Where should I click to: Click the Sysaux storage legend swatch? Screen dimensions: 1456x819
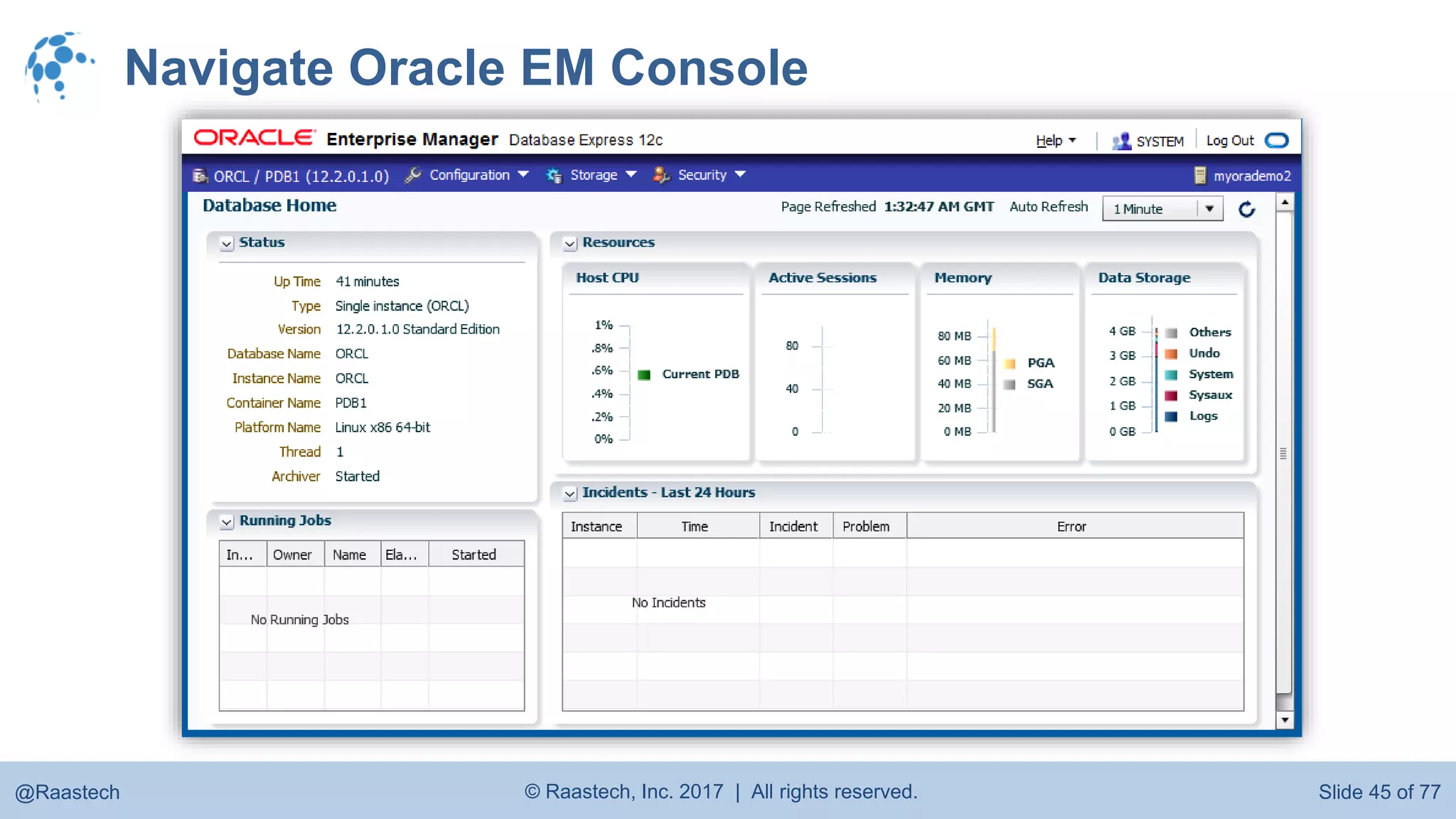click(1172, 395)
